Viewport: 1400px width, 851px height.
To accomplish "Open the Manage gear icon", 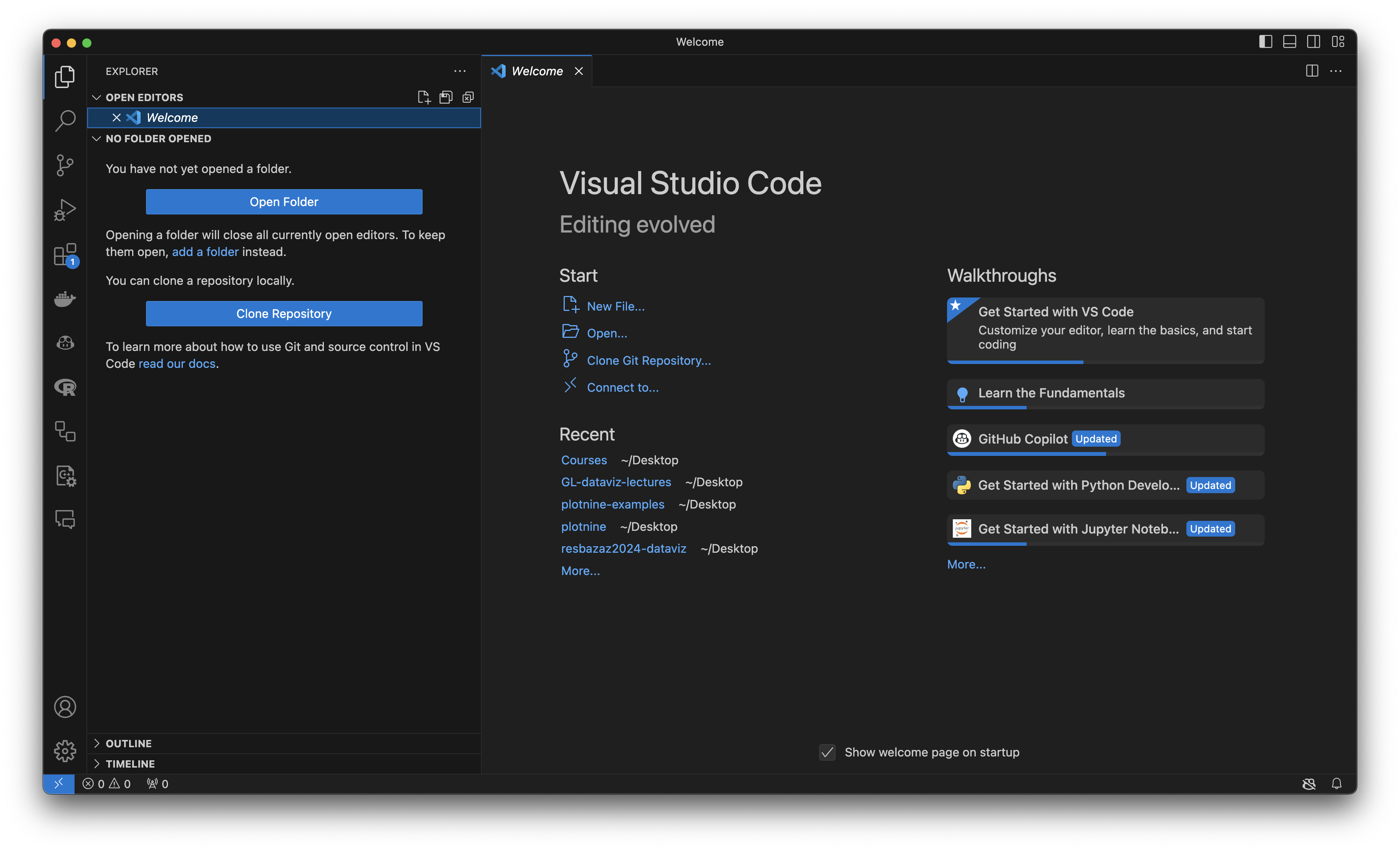I will [65, 751].
